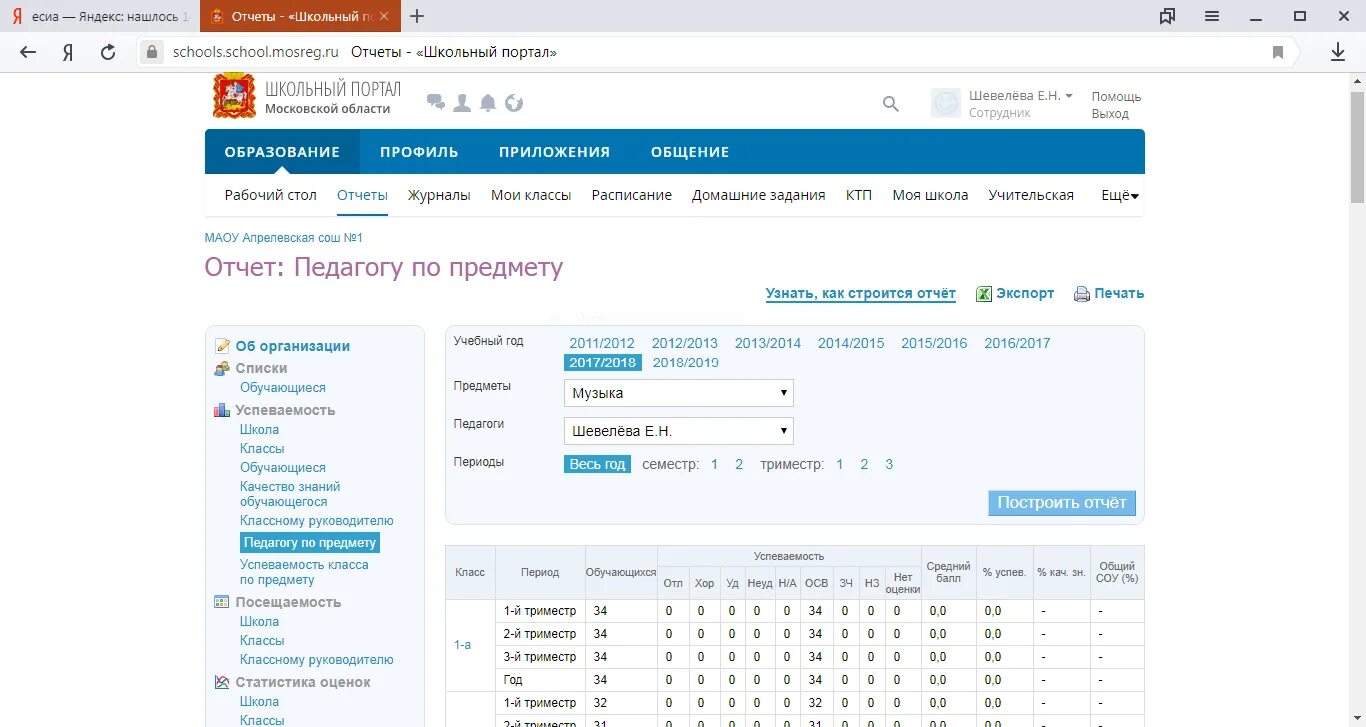
Task: Open notifications bell icon
Action: coord(488,102)
